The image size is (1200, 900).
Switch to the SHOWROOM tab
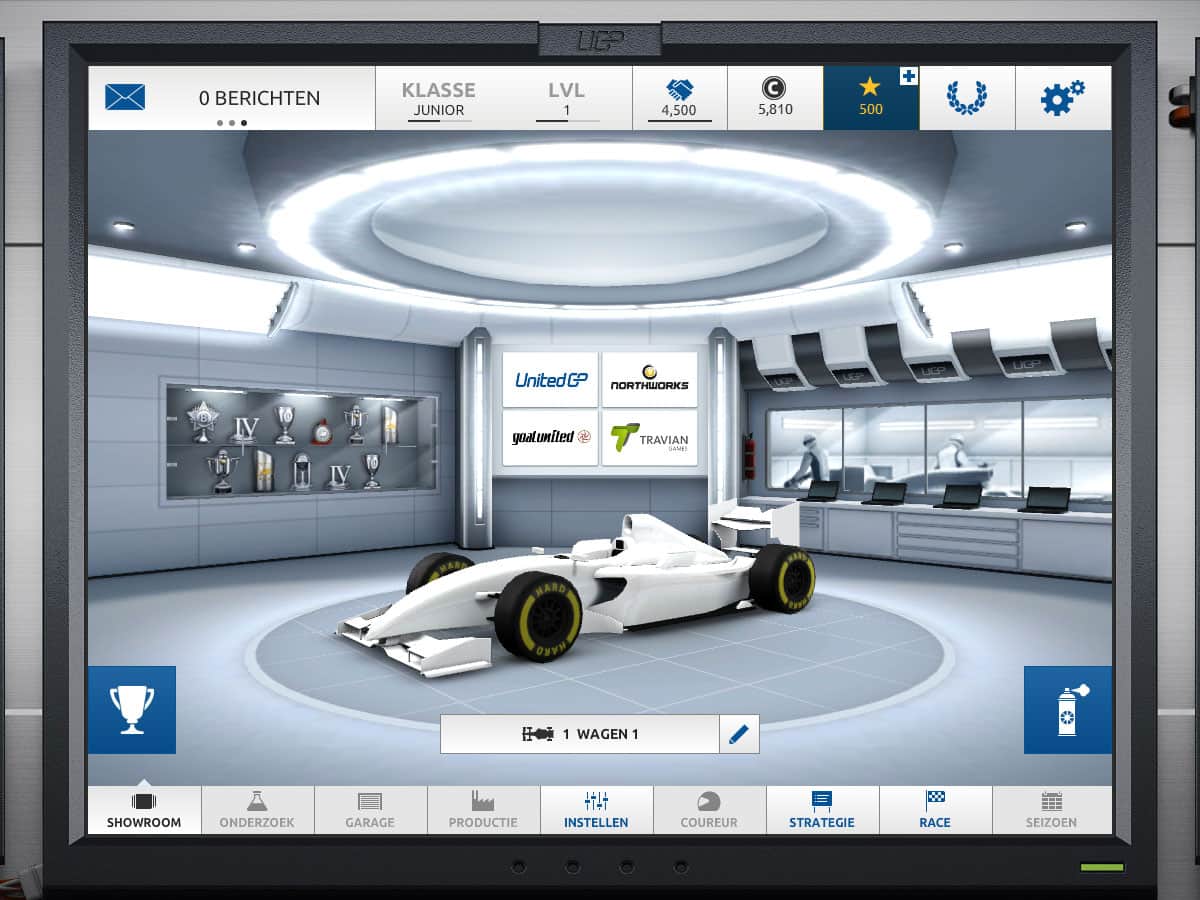pos(144,810)
